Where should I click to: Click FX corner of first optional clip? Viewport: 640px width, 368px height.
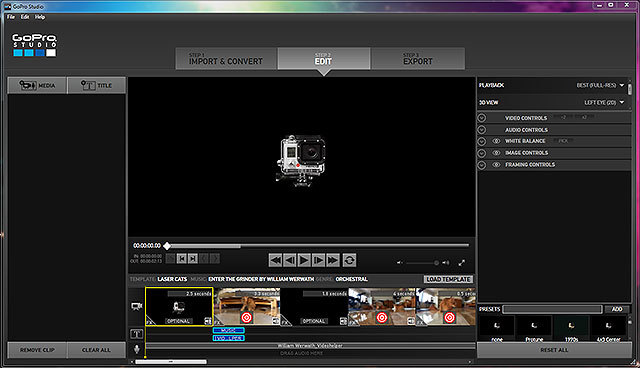click(x=150, y=321)
